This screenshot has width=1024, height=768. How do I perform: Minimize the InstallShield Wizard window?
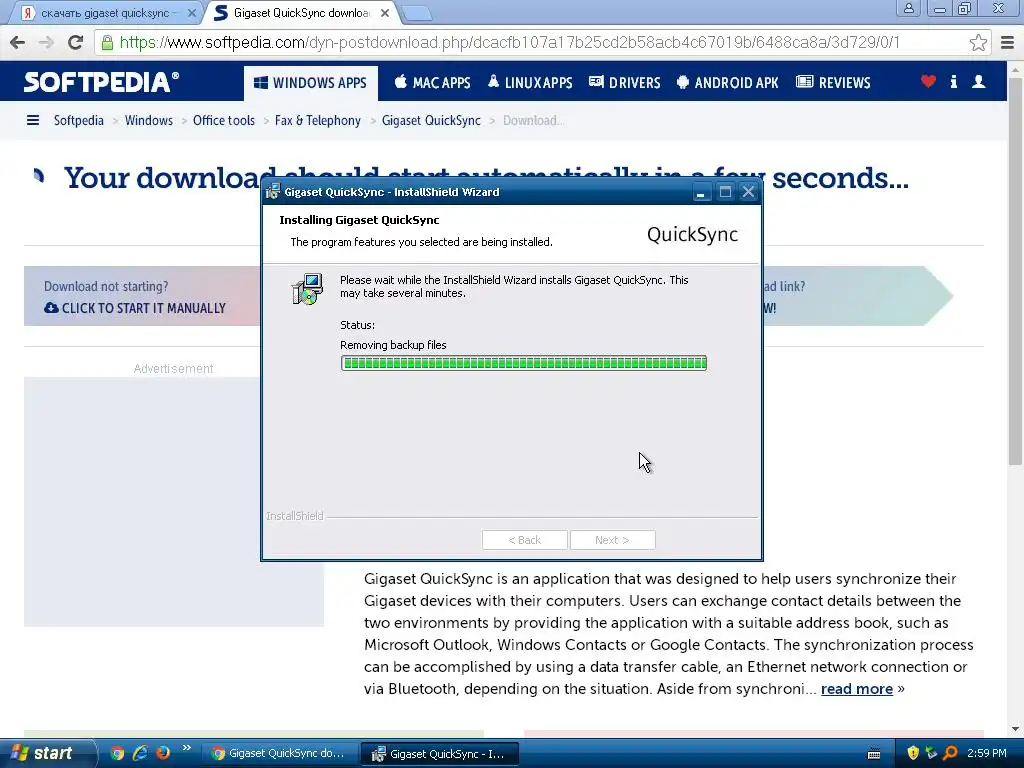[x=701, y=192]
